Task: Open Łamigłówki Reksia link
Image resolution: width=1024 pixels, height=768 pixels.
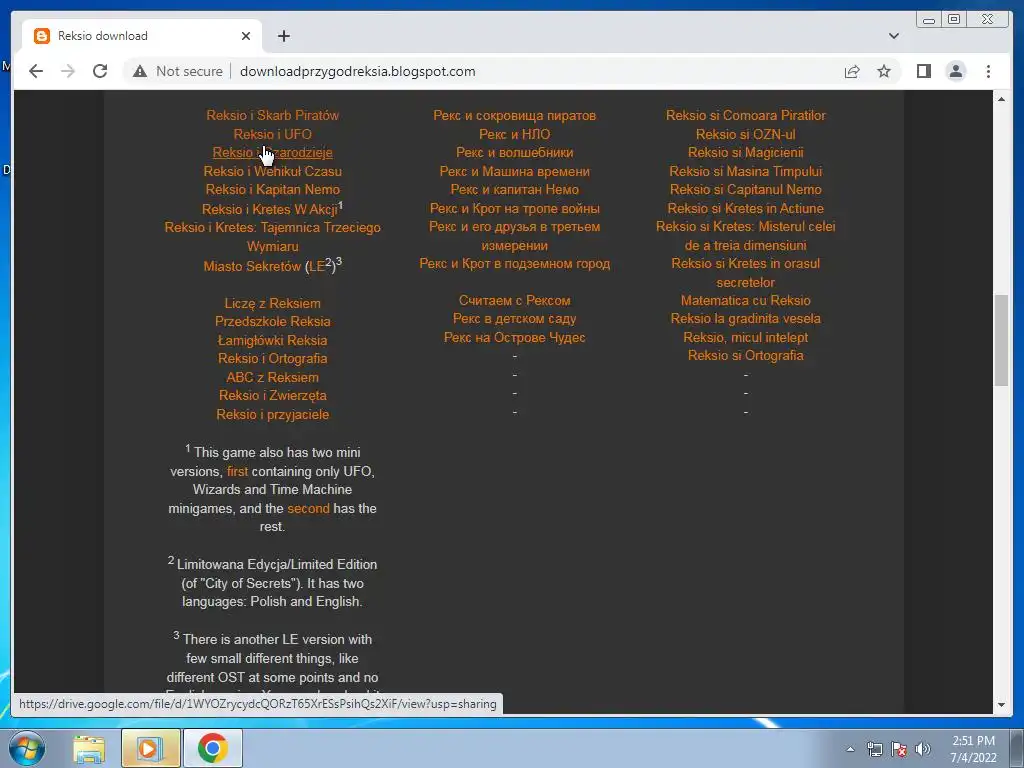Action: coord(272,340)
